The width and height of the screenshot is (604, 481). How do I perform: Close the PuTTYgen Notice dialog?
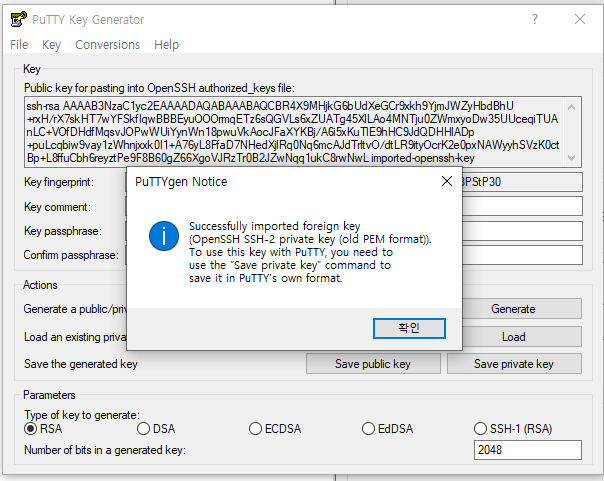pyautogui.click(x=446, y=181)
